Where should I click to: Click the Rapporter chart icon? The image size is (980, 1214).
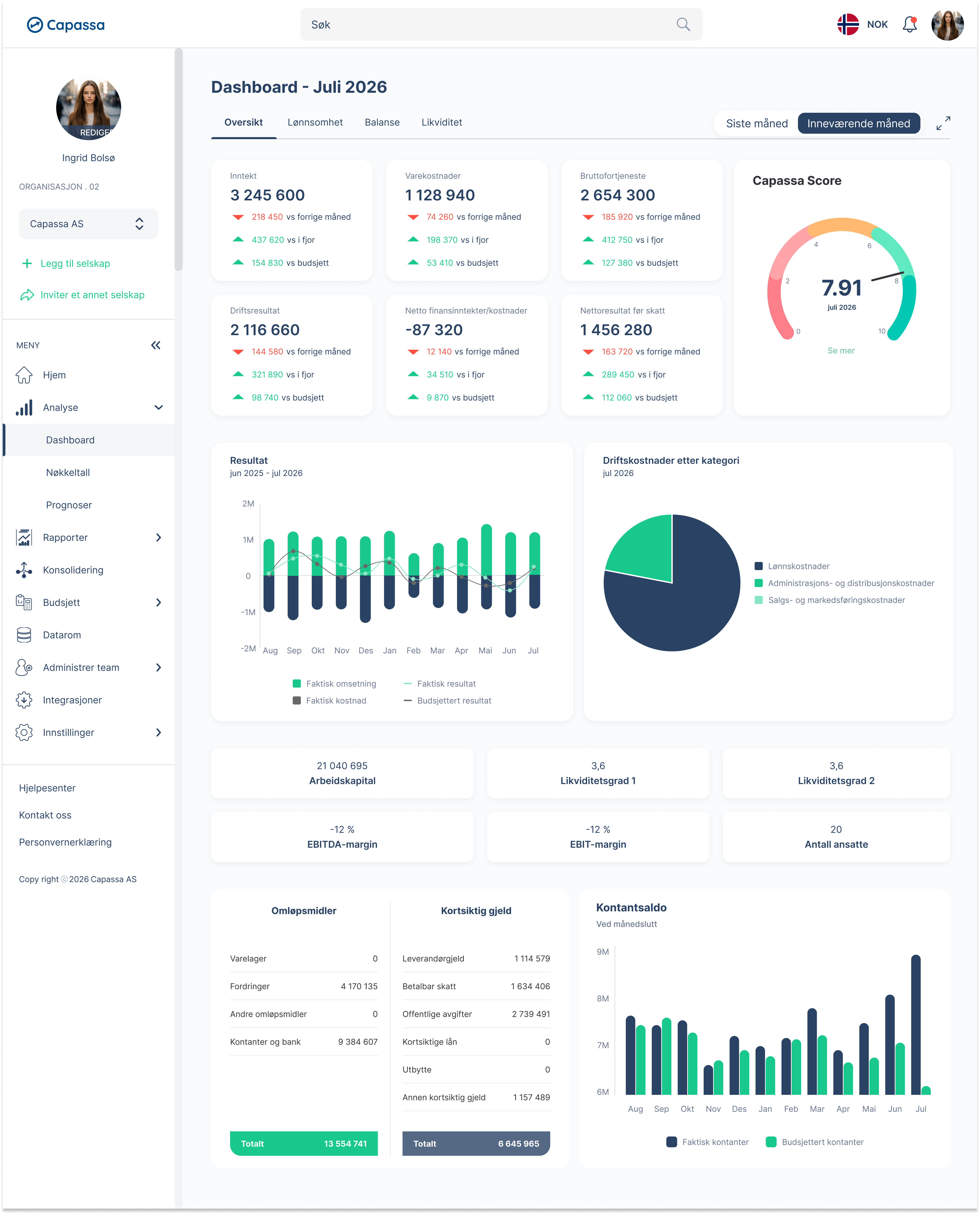tap(24, 538)
